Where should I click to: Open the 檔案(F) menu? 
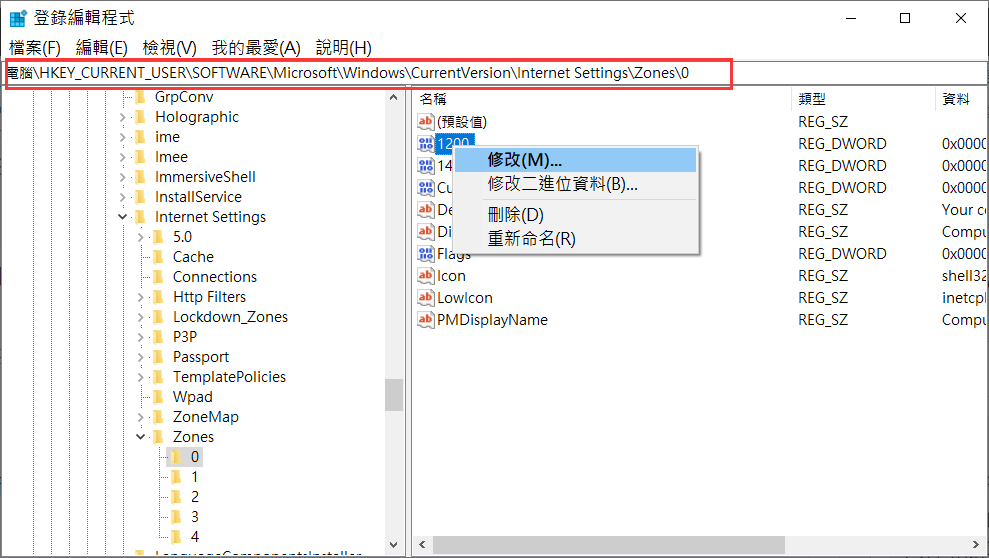[35, 48]
